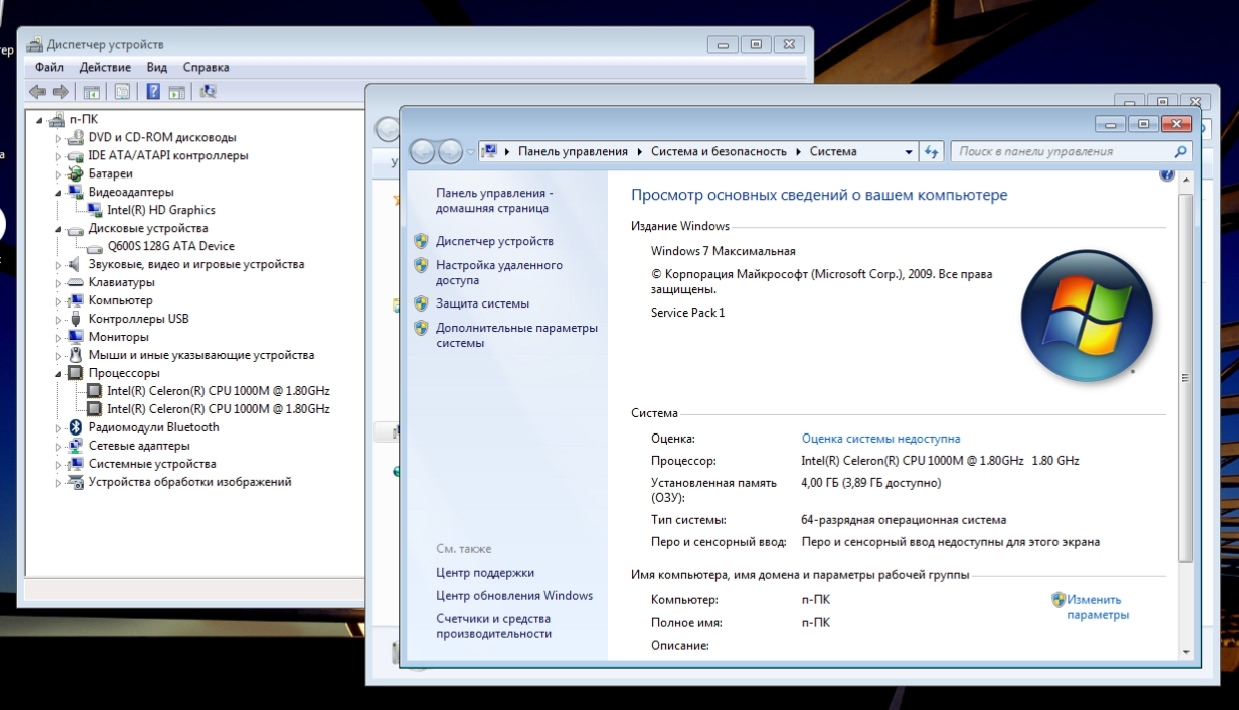This screenshot has width=1239, height=710.
Task: Open the Вид menu in Device Manager
Action: [156, 67]
